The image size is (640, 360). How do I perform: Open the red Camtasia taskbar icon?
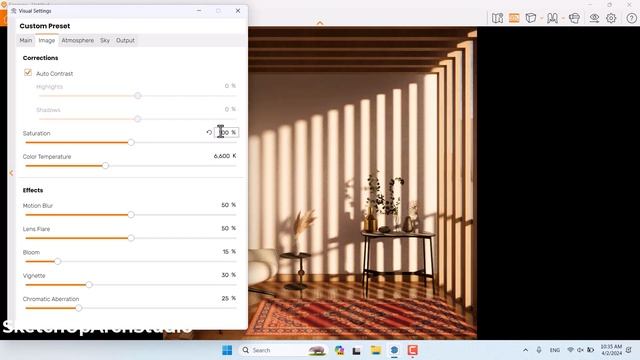click(x=412, y=350)
